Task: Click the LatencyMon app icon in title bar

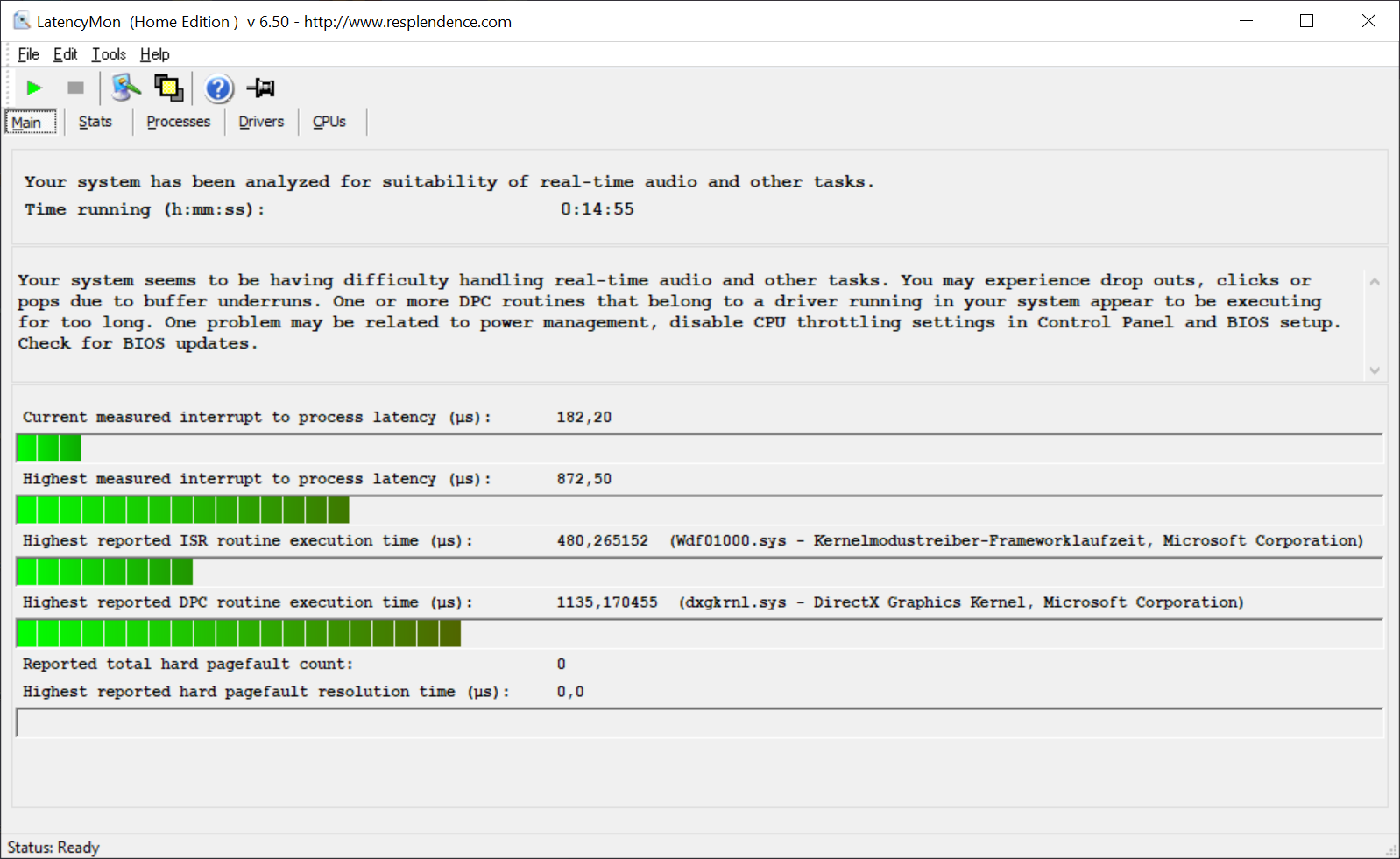Action: tap(21, 20)
